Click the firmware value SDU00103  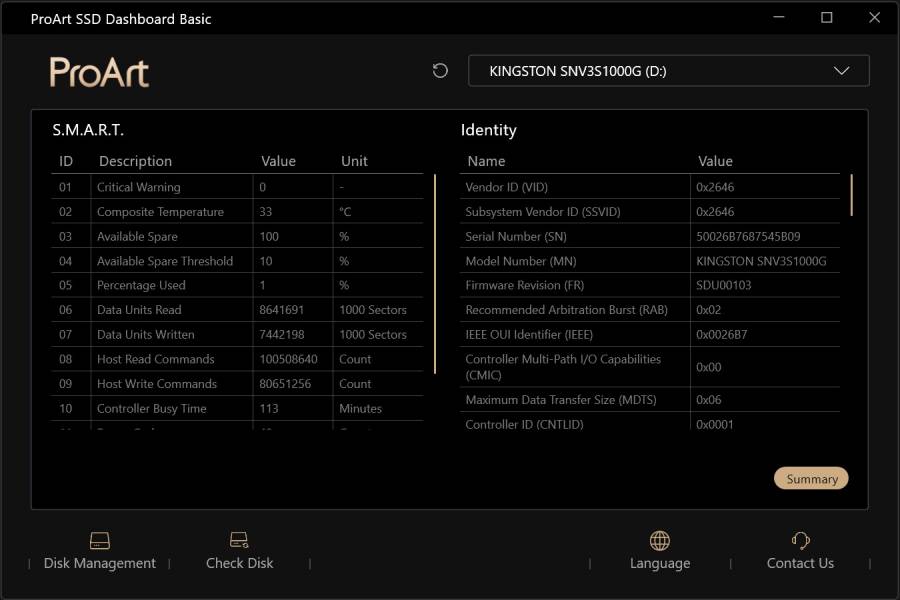(x=723, y=285)
